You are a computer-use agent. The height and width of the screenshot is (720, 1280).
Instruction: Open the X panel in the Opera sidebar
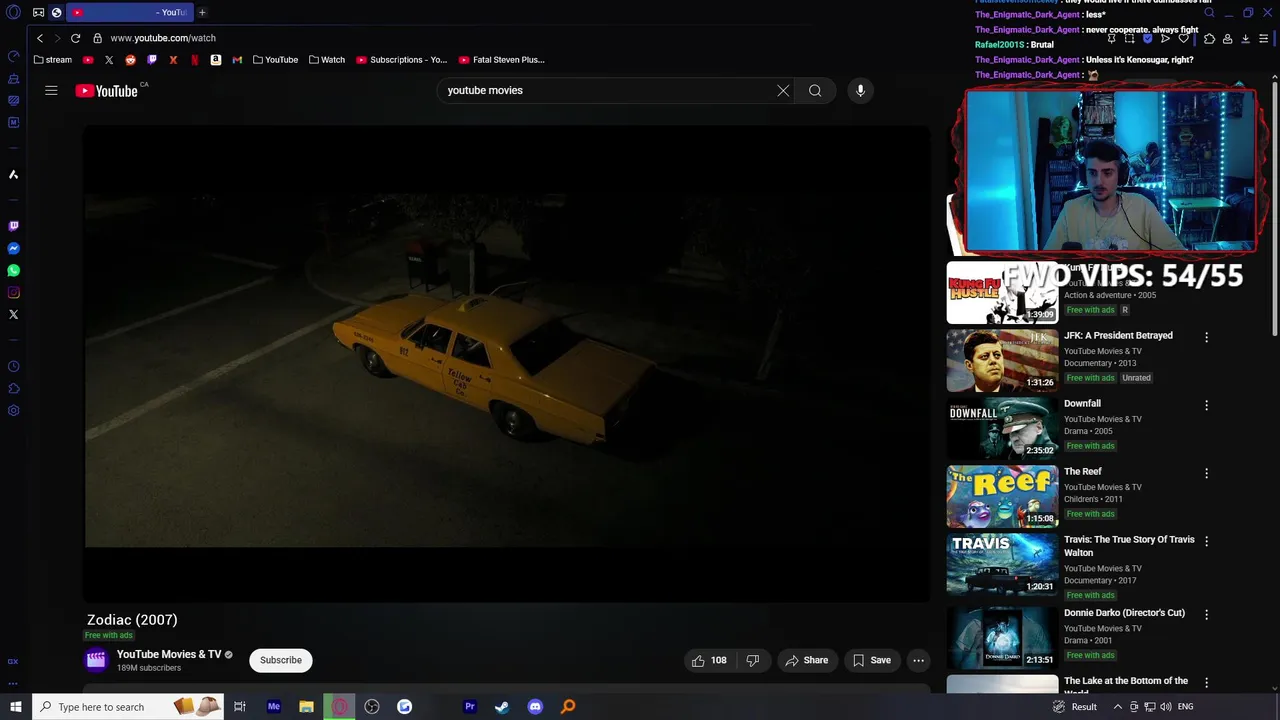tap(13, 314)
